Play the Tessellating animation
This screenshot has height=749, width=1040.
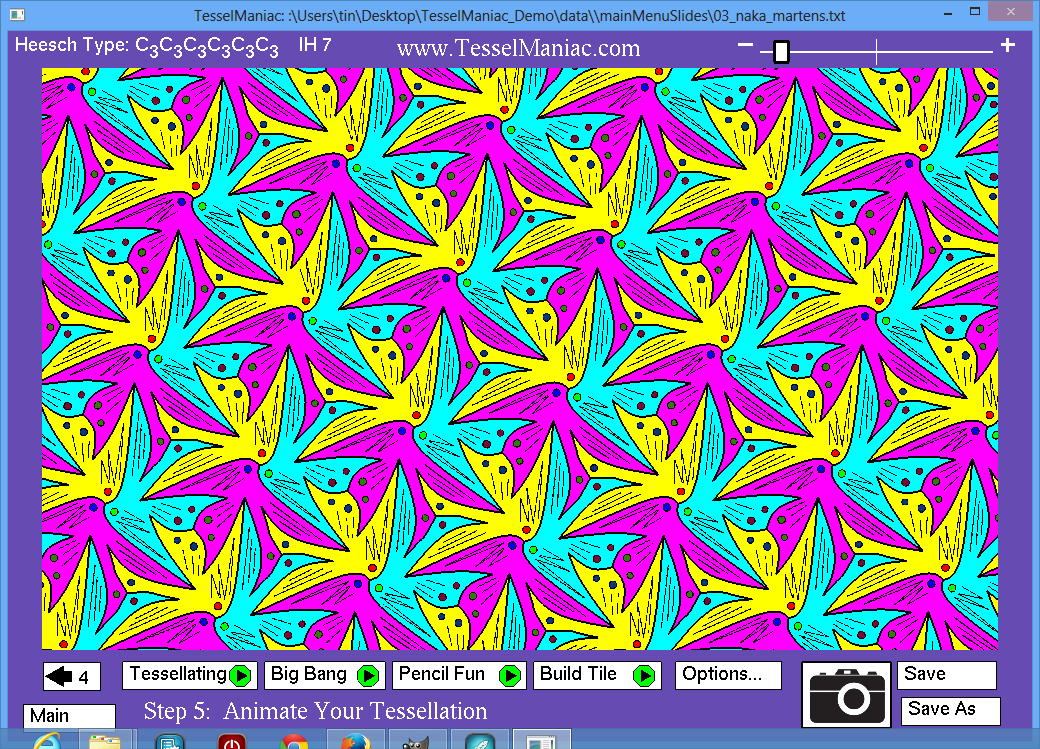190,675
